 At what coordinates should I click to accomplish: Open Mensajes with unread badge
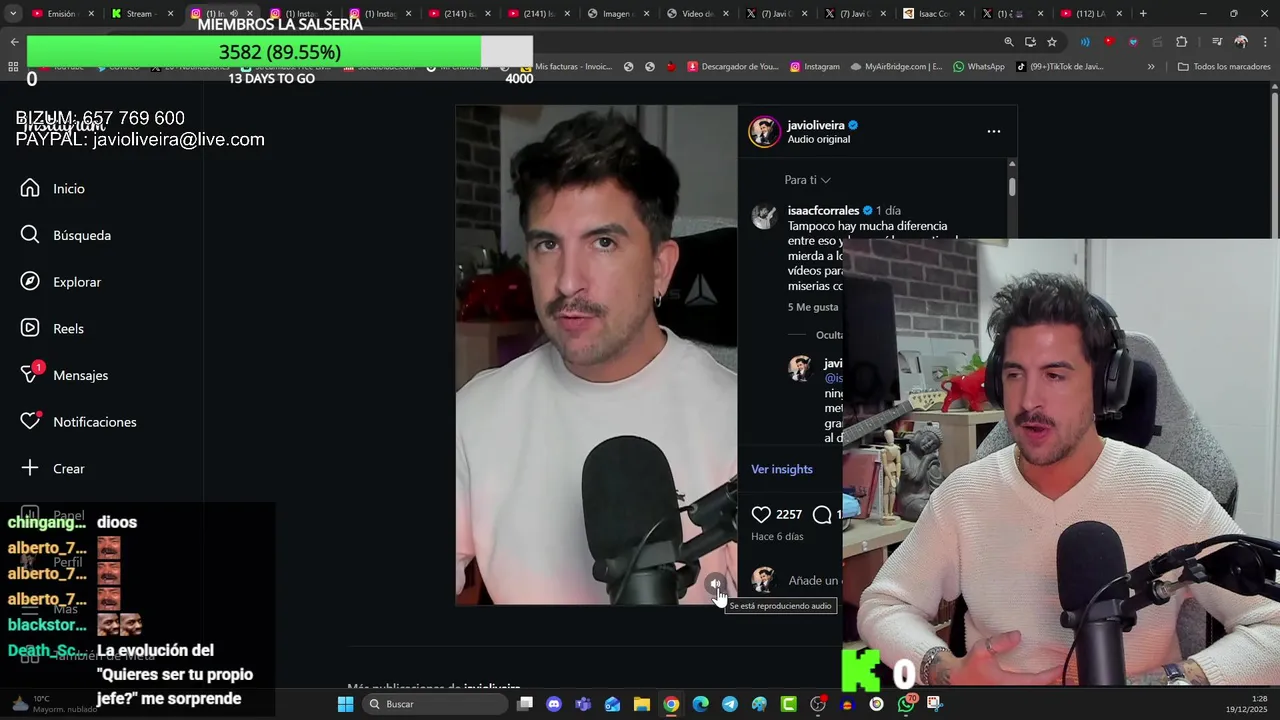pos(64,375)
